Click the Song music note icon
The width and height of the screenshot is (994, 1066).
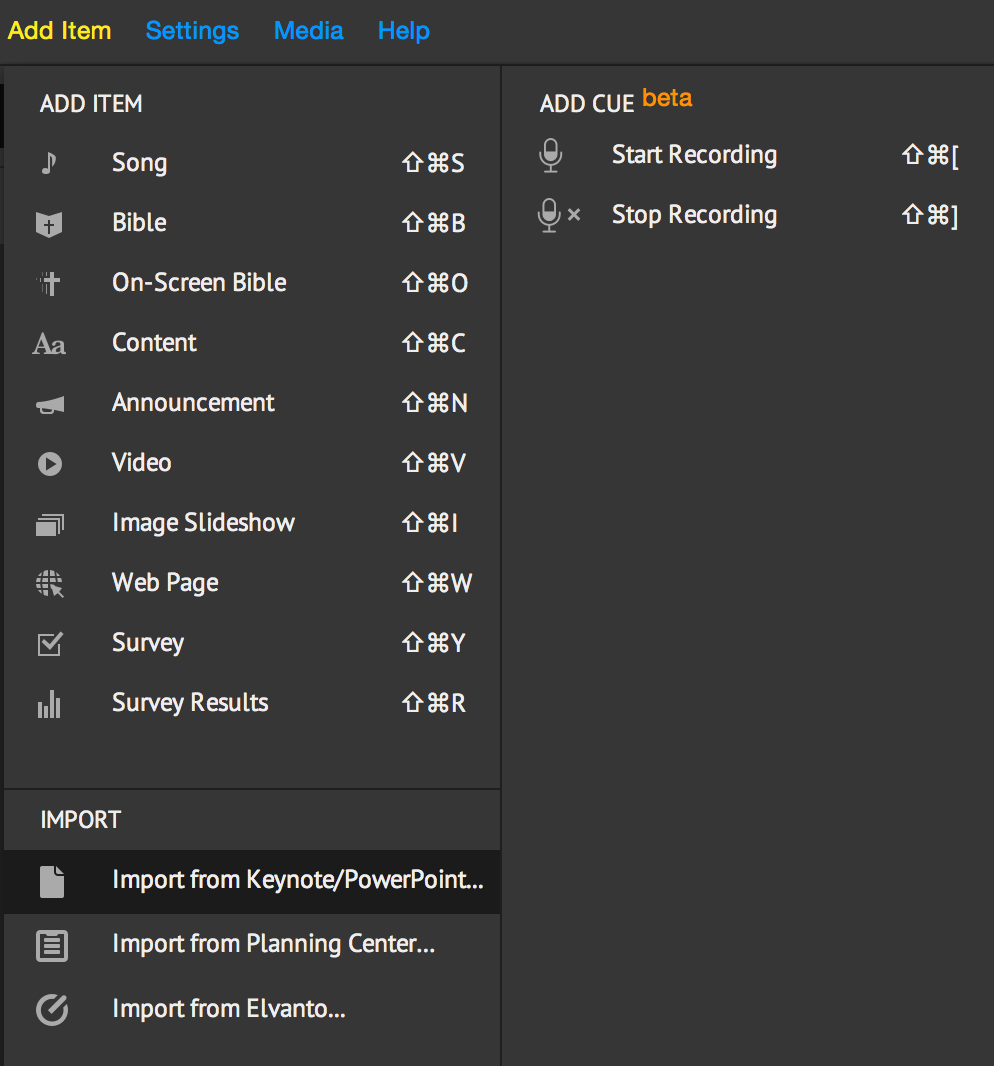coord(49,163)
